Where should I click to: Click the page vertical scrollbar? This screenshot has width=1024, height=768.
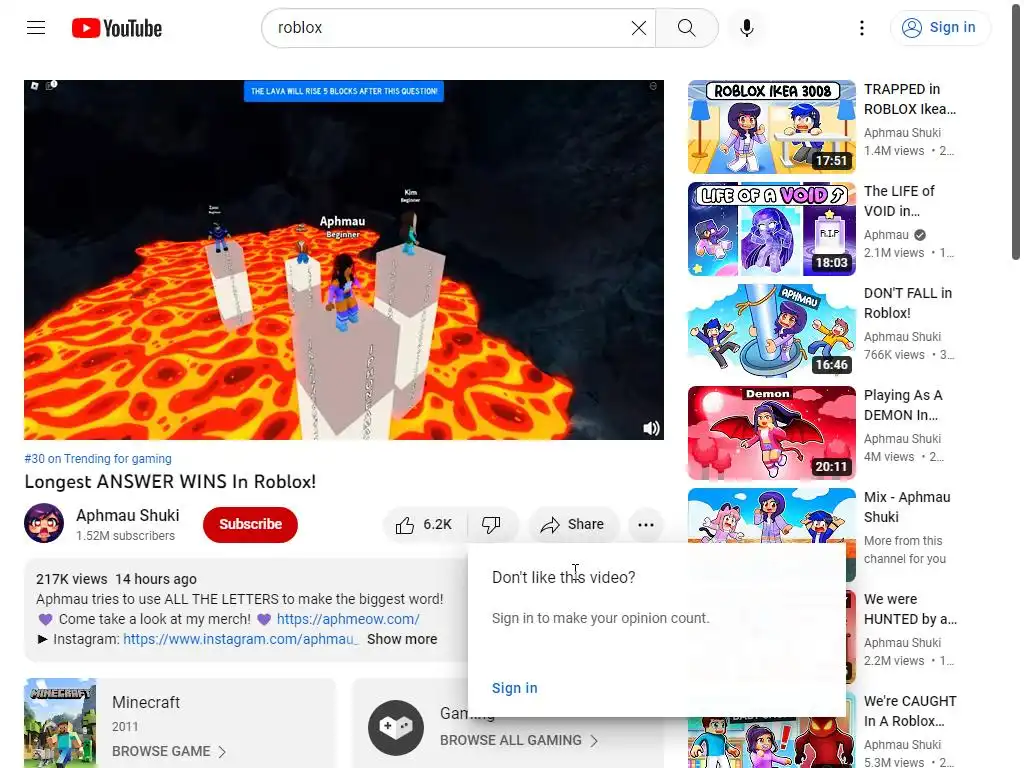pyautogui.click(x=1016, y=131)
